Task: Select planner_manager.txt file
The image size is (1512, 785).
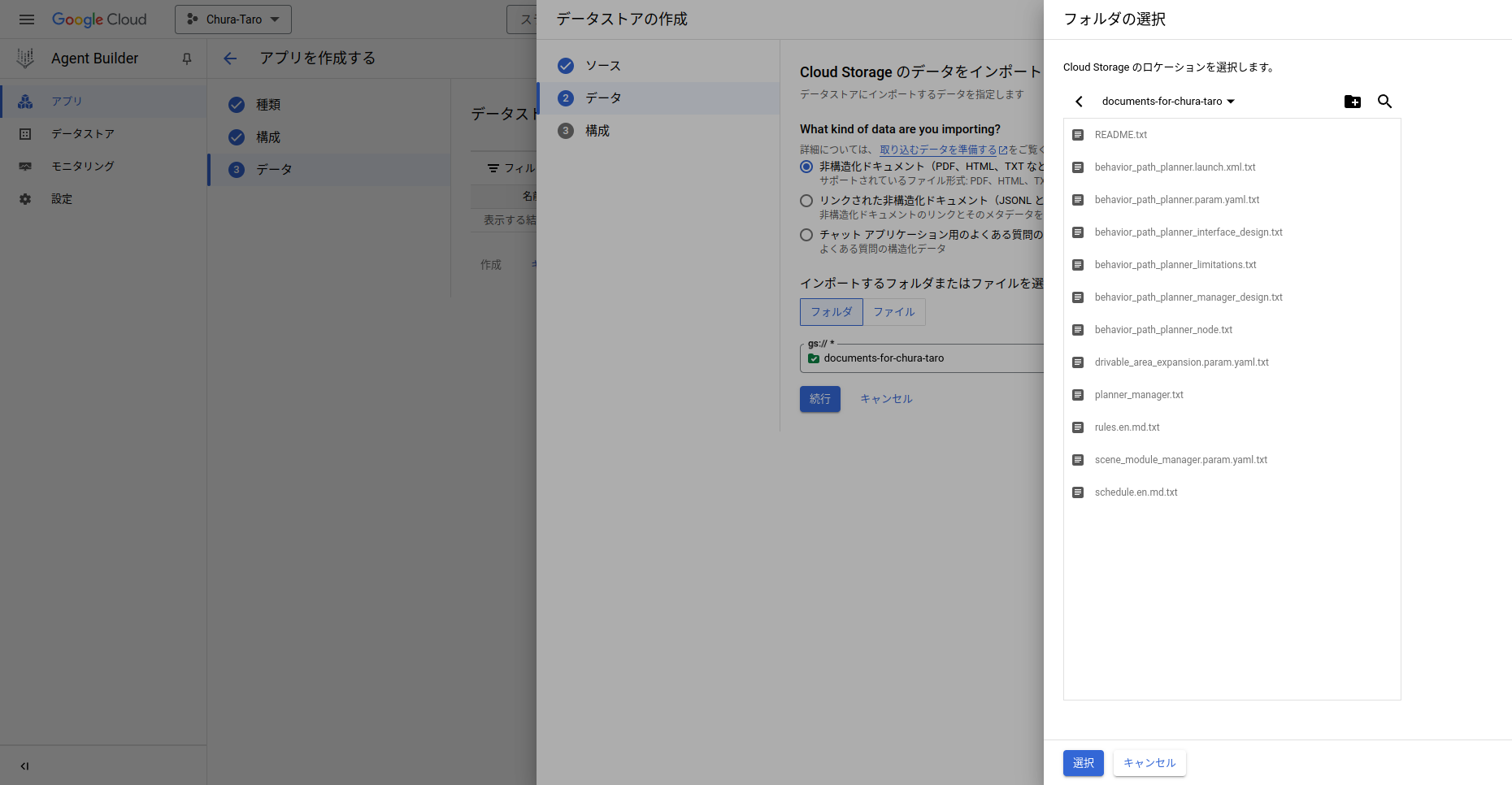Action: (1232, 395)
